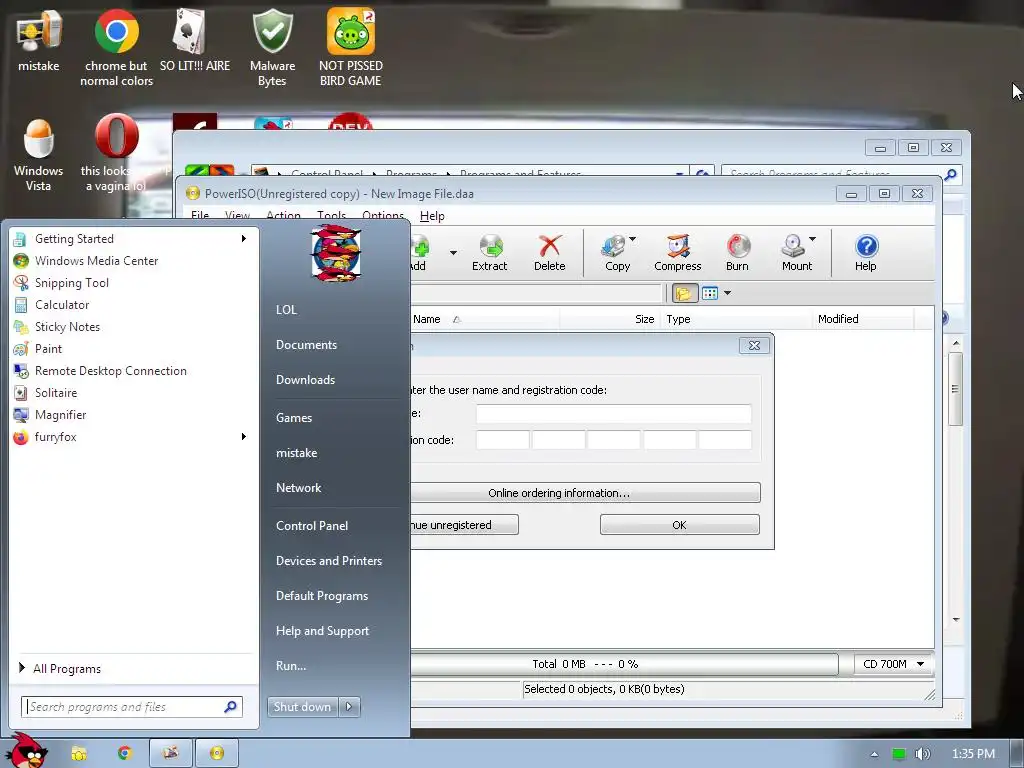The height and width of the screenshot is (768, 1024).
Task: Click the PowerISO disc taskbar button
Action: pos(217,753)
